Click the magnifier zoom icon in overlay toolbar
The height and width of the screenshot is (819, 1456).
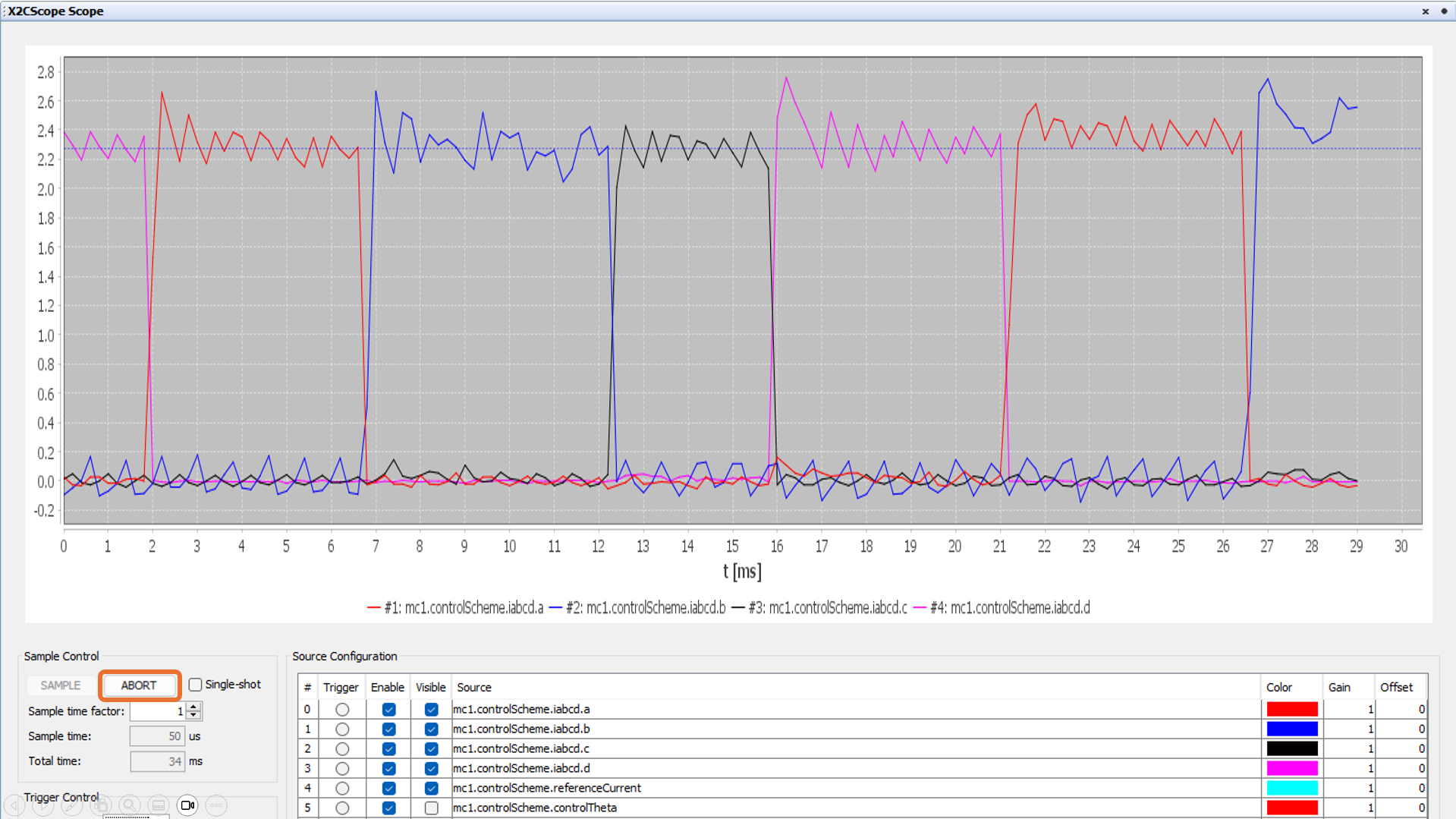[130, 805]
